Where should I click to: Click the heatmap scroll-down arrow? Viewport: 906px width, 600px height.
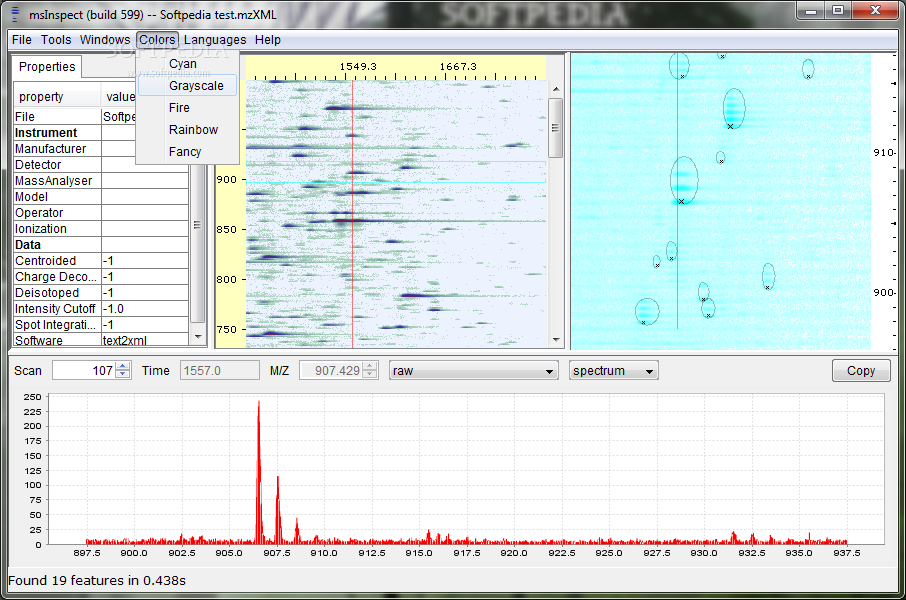(x=556, y=340)
